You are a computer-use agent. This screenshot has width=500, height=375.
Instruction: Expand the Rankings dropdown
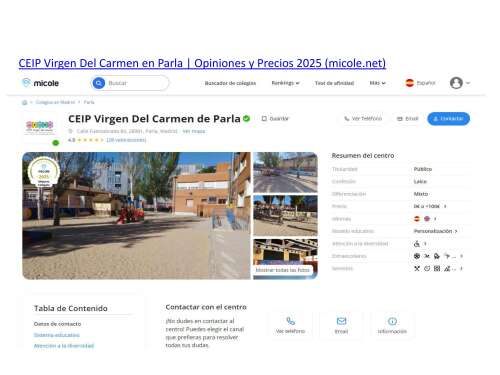(x=285, y=83)
